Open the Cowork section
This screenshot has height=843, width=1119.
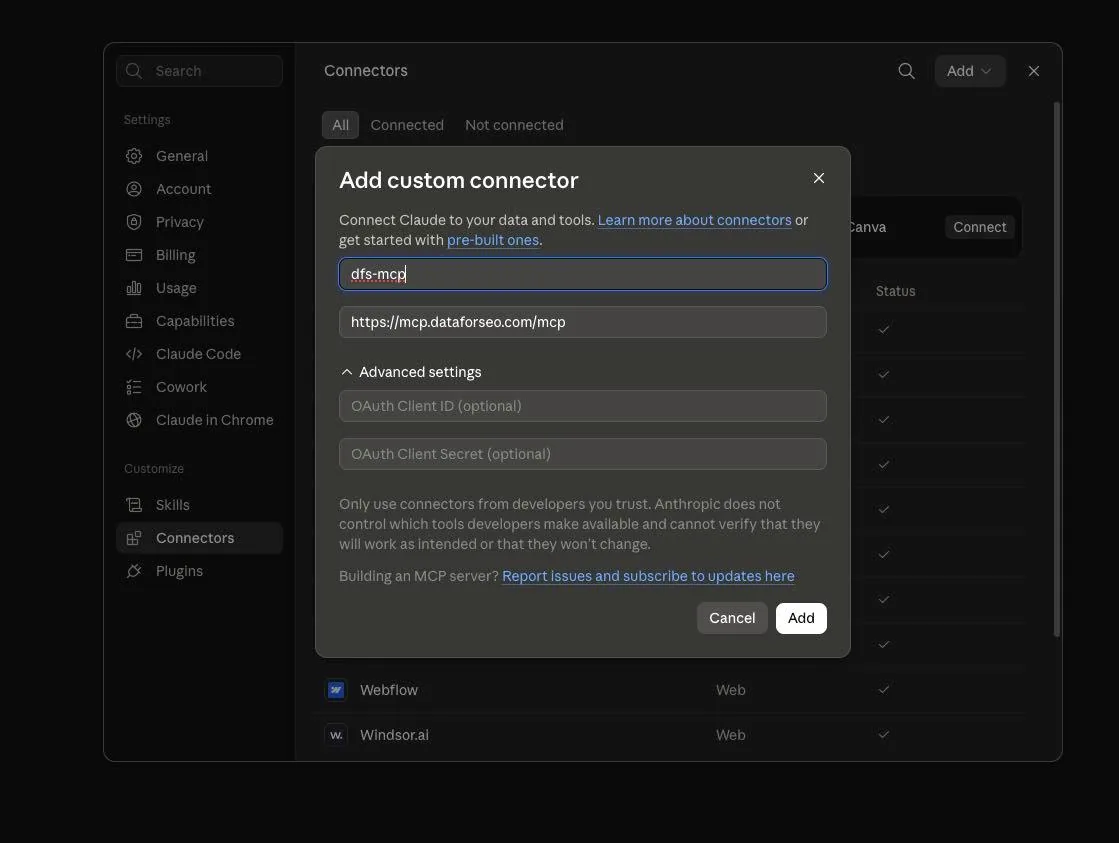pyautogui.click(x=199, y=387)
